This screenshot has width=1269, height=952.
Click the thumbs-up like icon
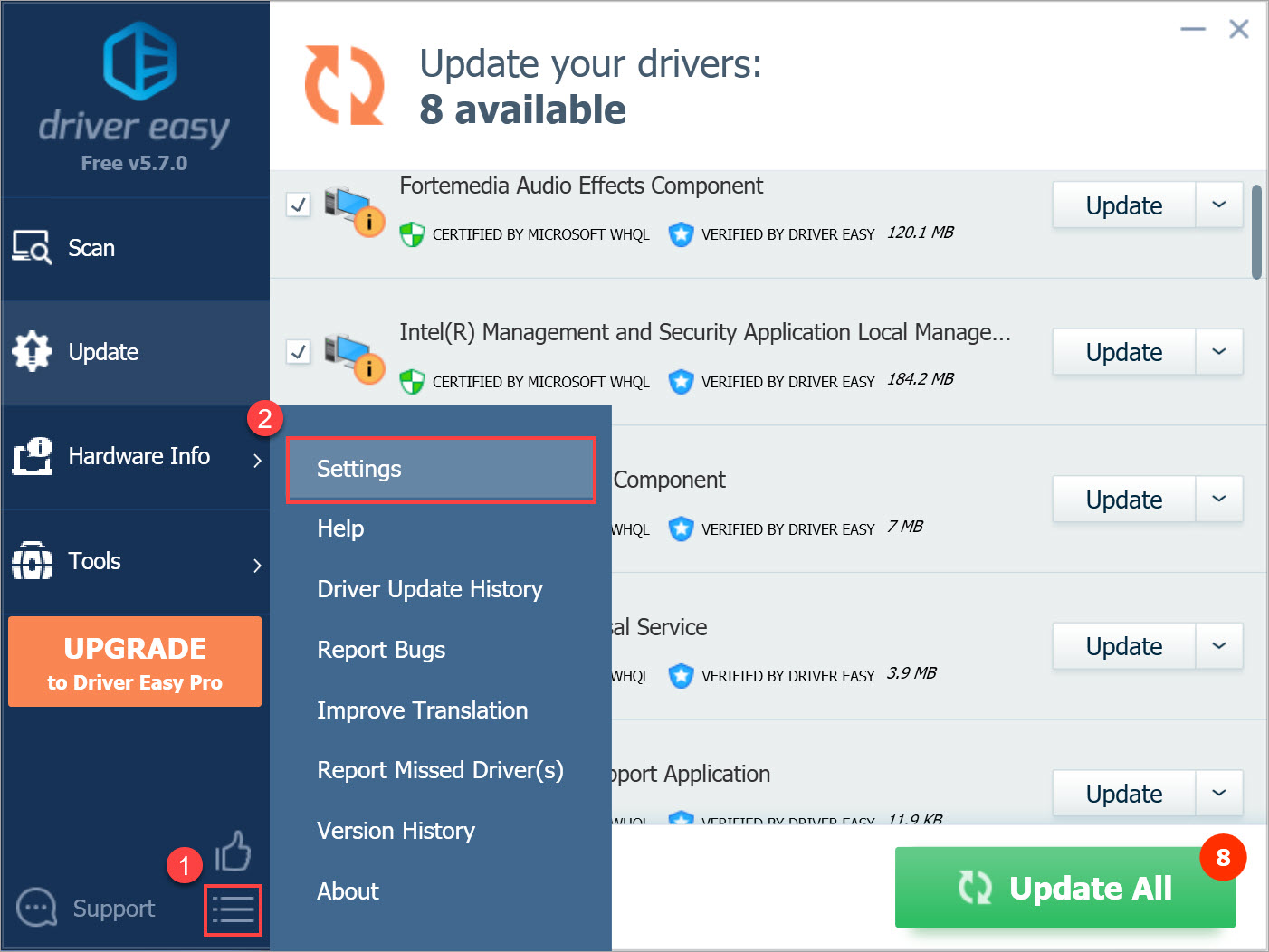coord(233,852)
